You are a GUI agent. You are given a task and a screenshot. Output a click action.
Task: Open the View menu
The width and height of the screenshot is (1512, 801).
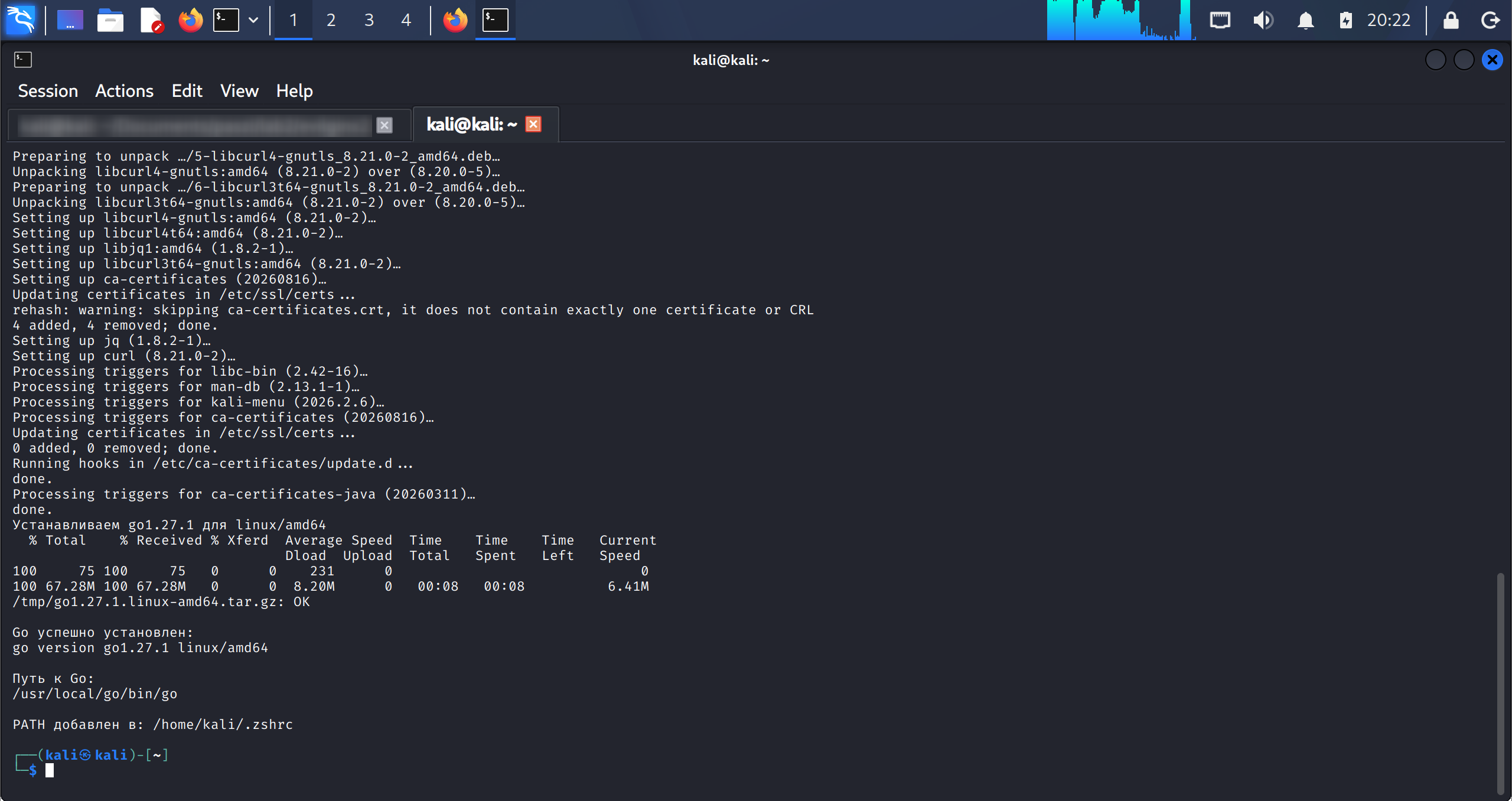coord(239,91)
